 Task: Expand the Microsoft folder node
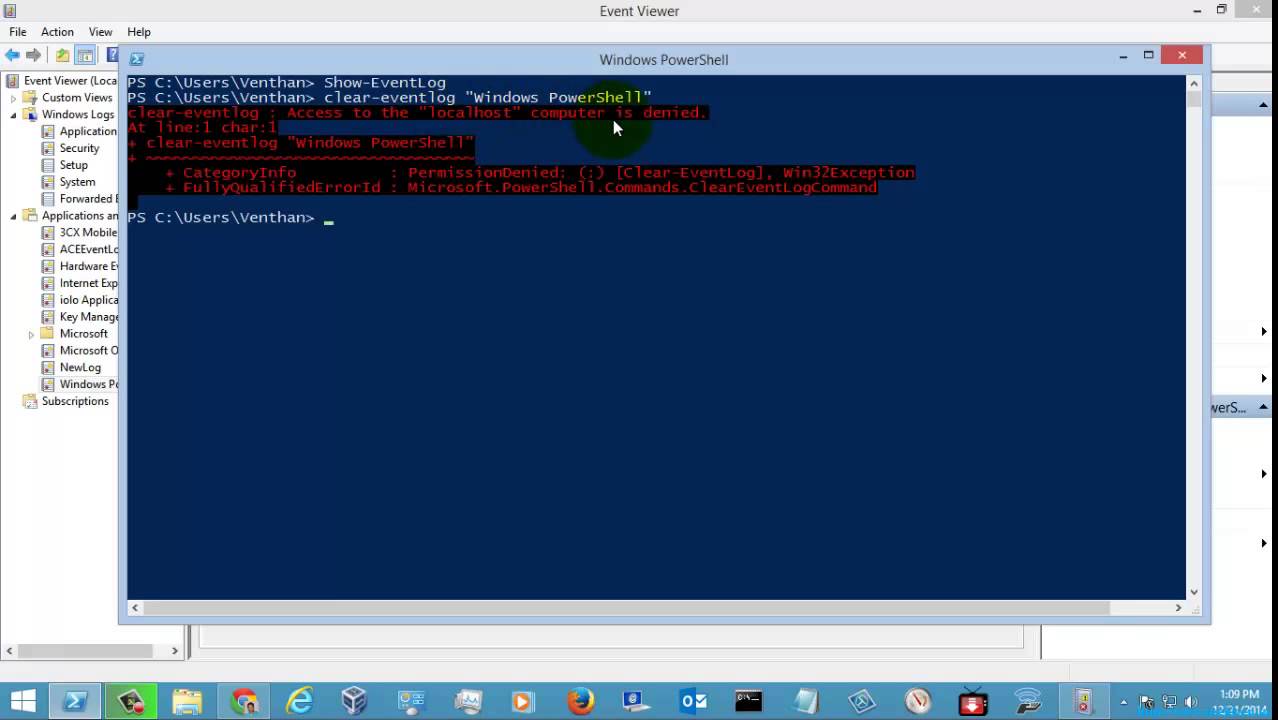pos(32,334)
